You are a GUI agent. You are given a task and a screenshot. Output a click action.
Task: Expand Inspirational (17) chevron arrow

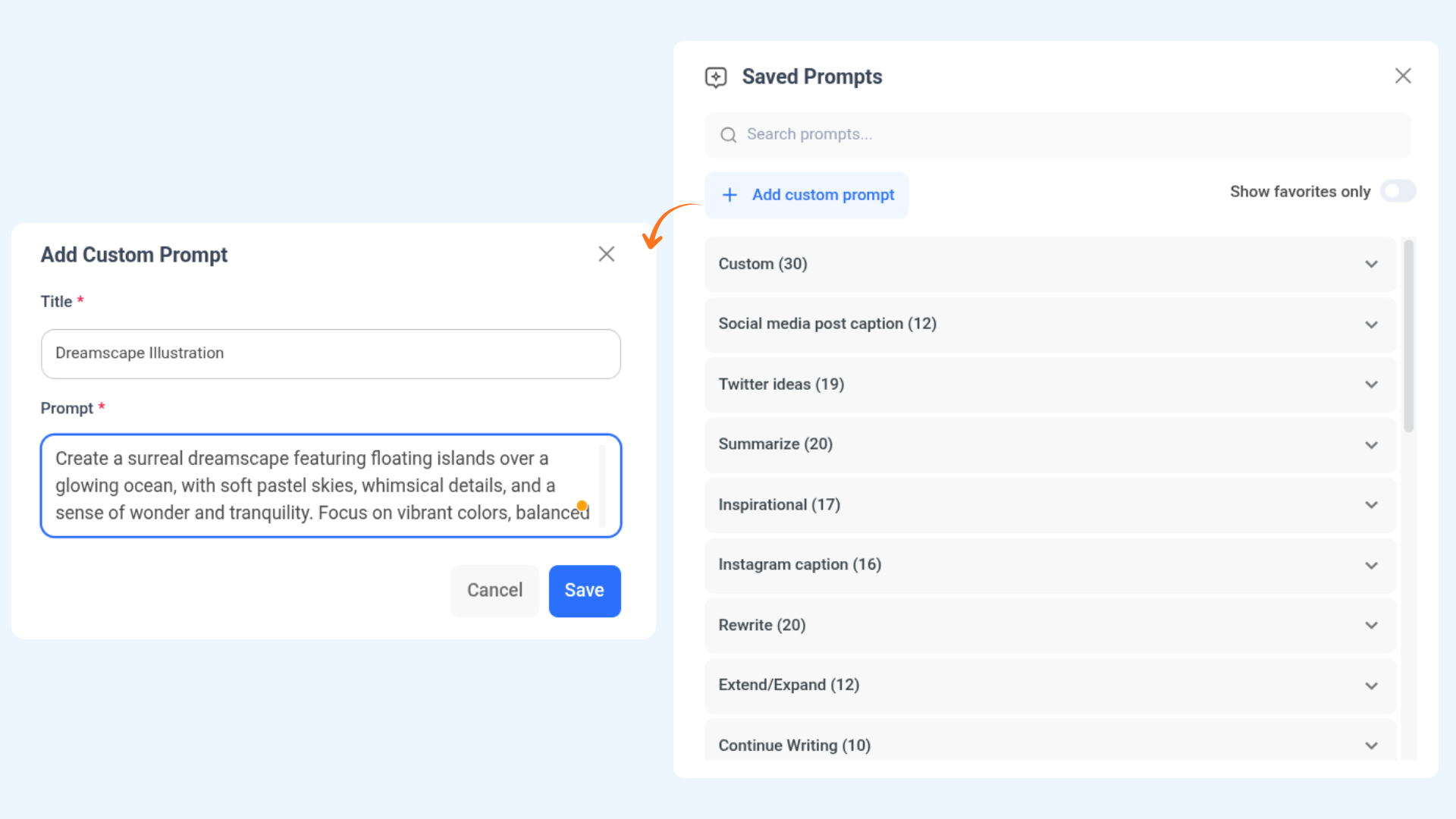(1371, 505)
